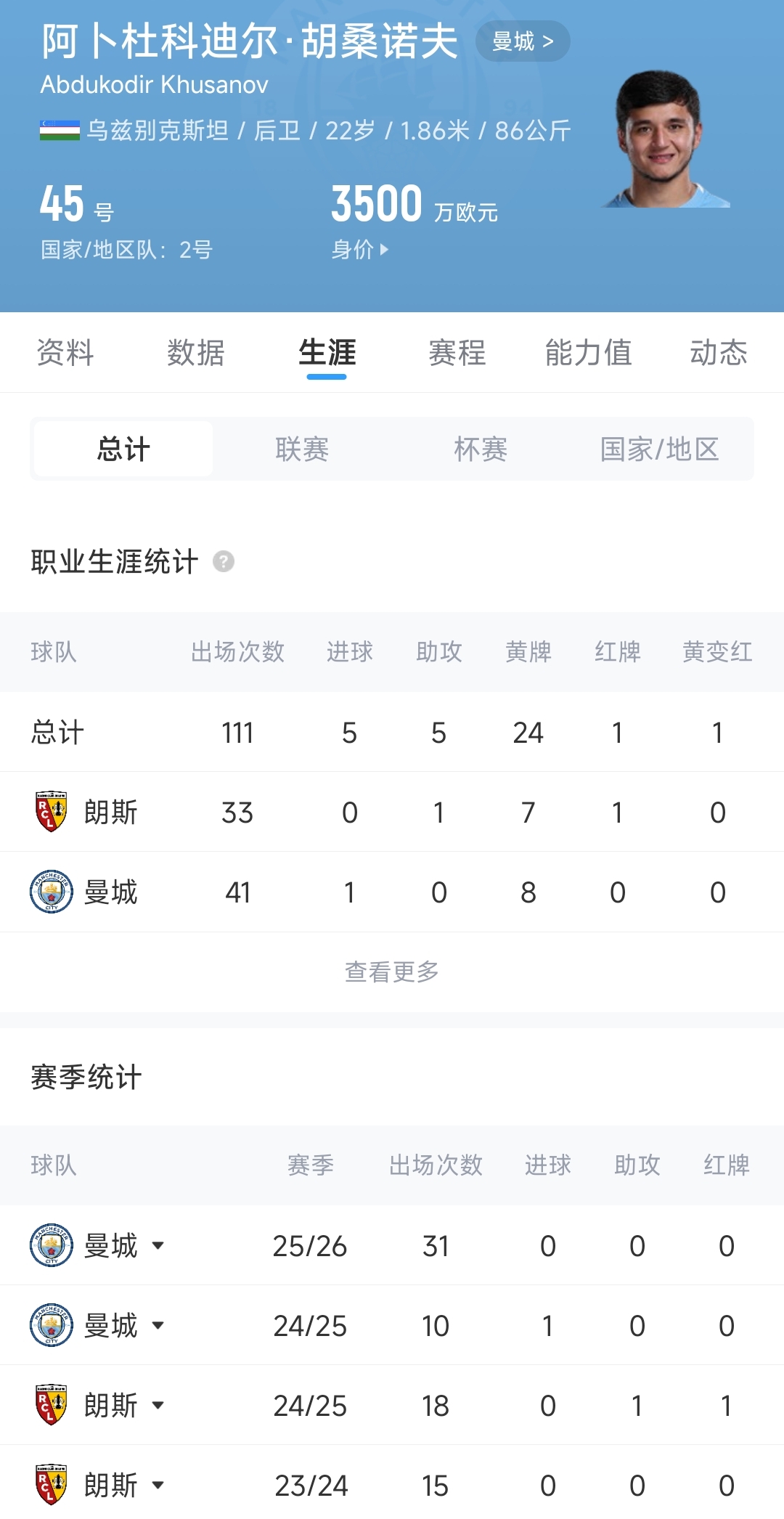Tap the Uzbekistan flag icon
This screenshot has height=1519, width=784.
point(60,131)
